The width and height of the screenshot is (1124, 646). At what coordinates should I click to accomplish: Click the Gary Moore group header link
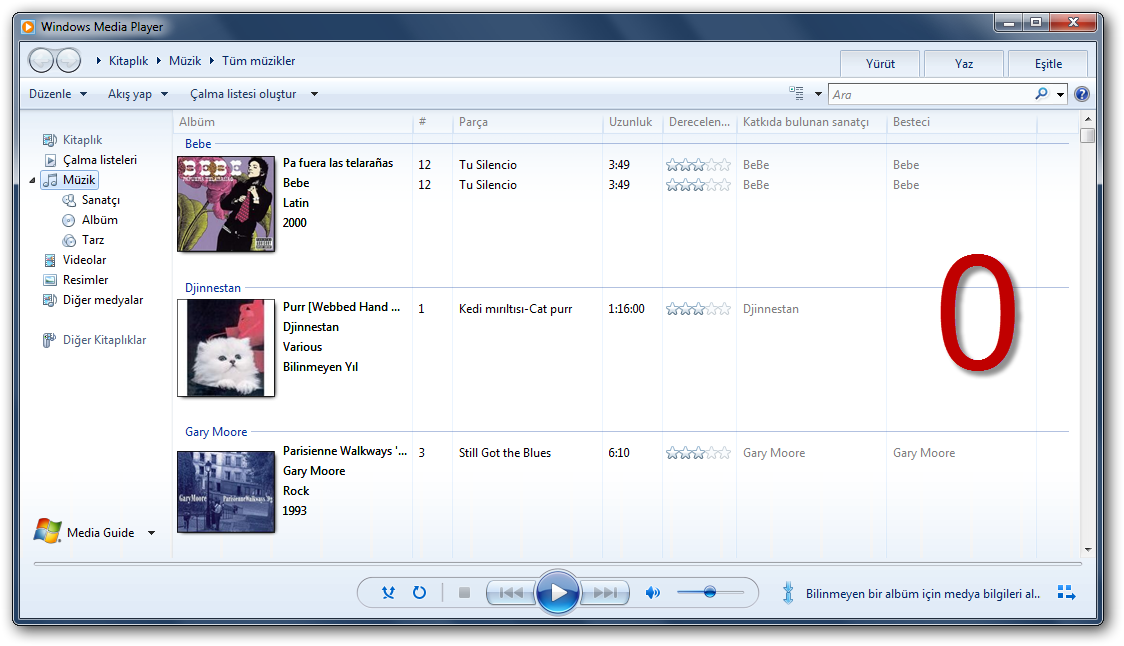(x=216, y=432)
